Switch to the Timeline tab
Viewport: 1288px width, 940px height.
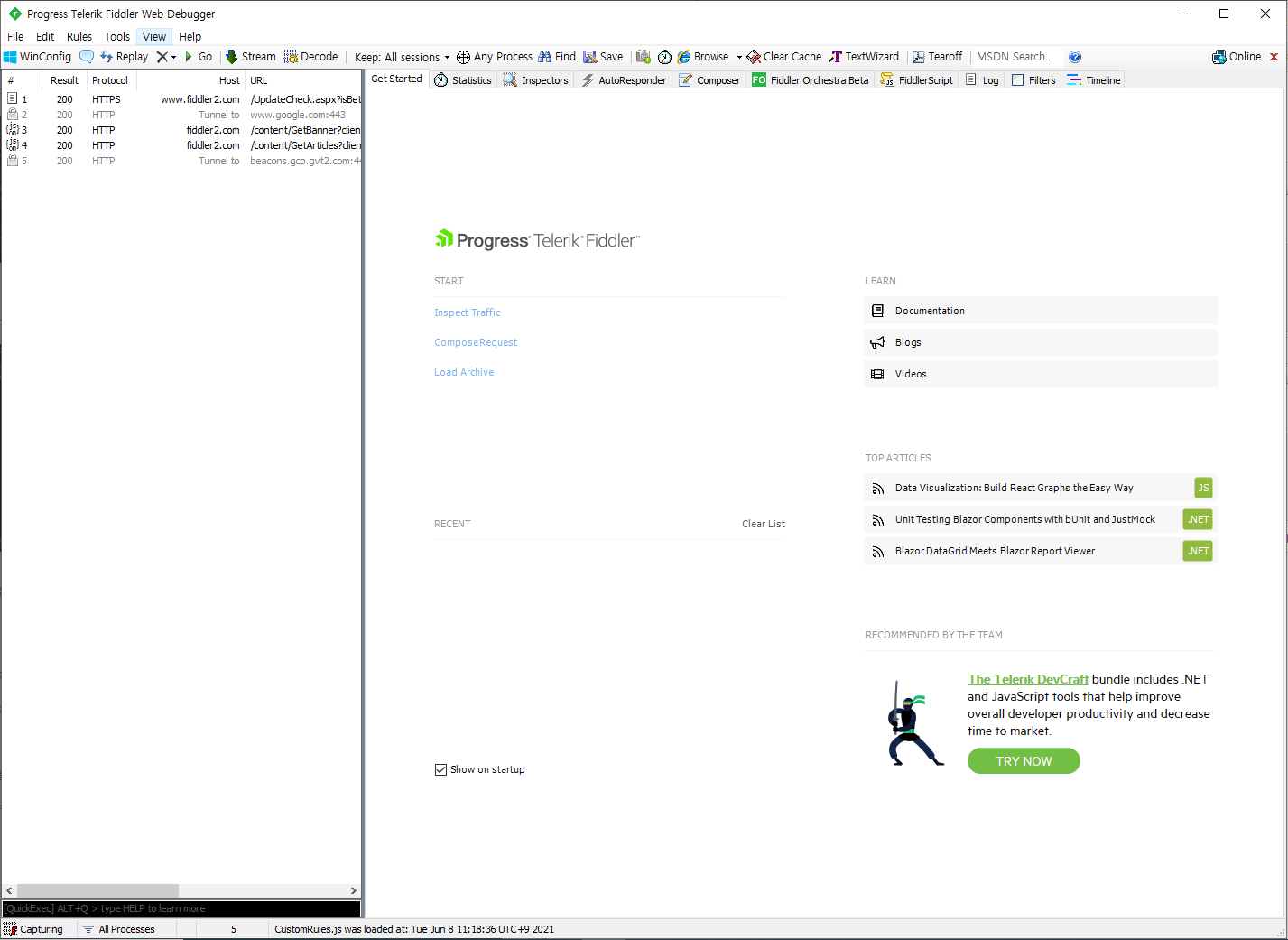tap(1093, 80)
